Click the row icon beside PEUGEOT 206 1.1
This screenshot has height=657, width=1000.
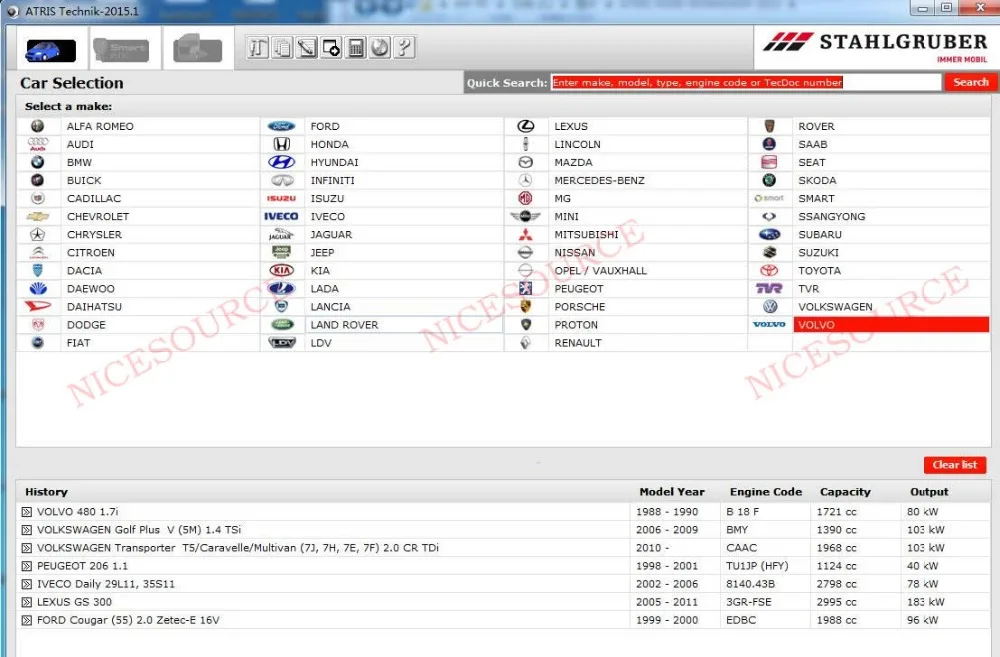26,566
